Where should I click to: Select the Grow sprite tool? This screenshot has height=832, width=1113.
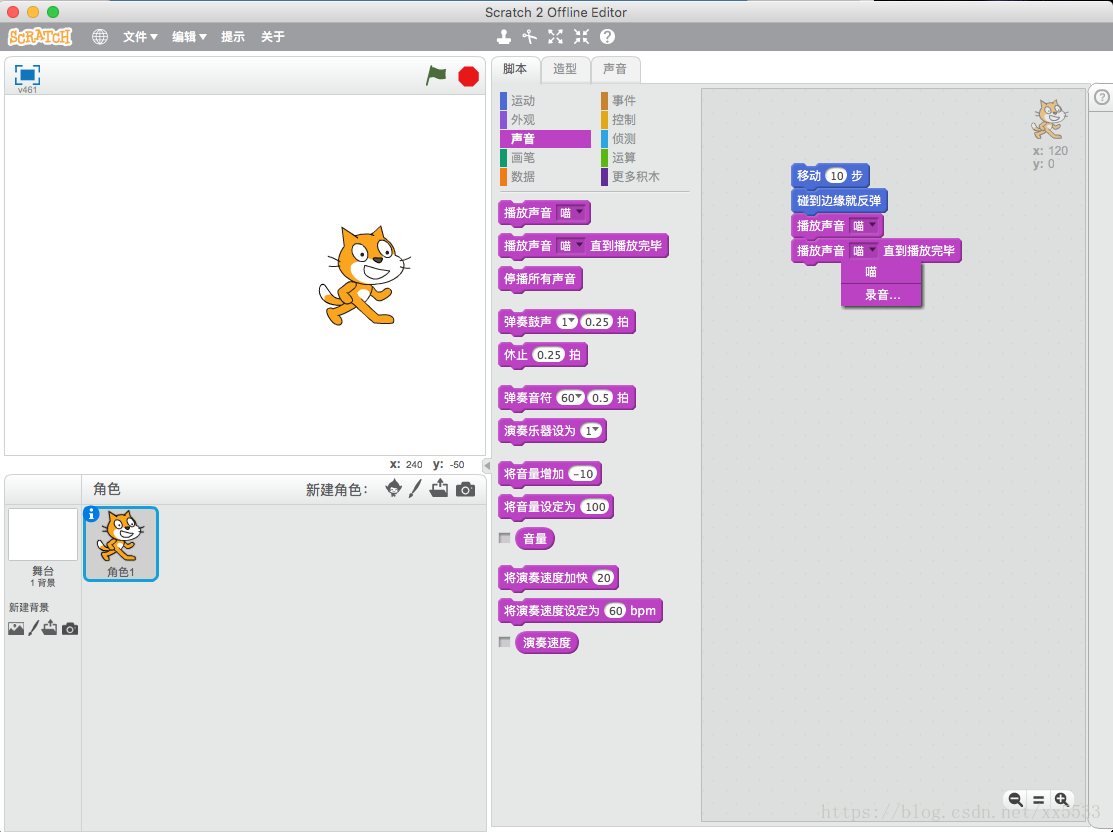[555, 37]
